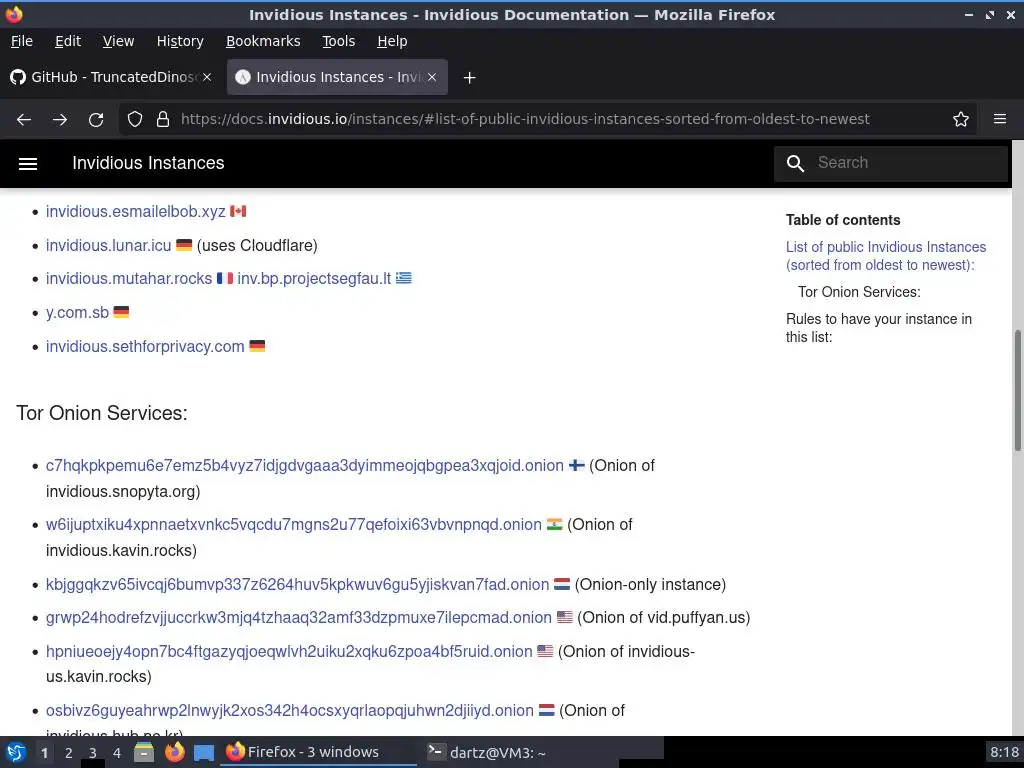Open the View menu
Image resolution: width=1024 pixels, height=768 pixels.
118,41
